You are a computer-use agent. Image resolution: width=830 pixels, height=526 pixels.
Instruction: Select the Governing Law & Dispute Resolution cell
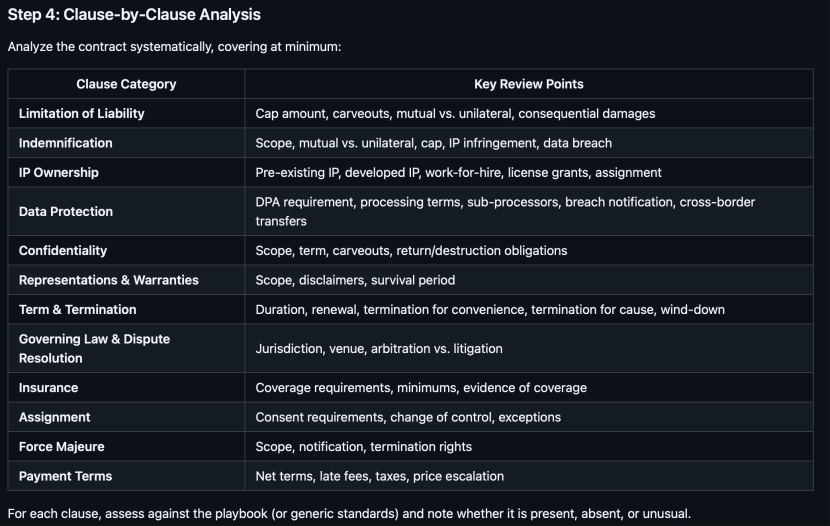[95, 348]
